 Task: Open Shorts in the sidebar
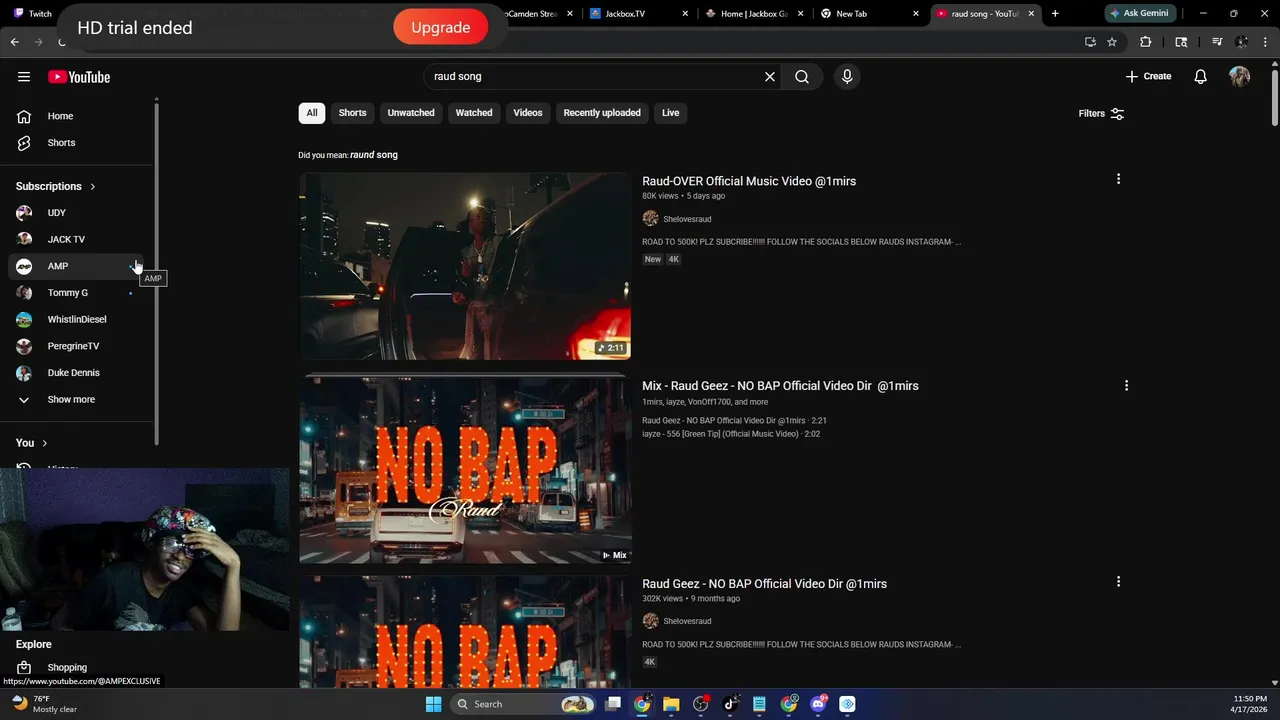click(78, 143)
